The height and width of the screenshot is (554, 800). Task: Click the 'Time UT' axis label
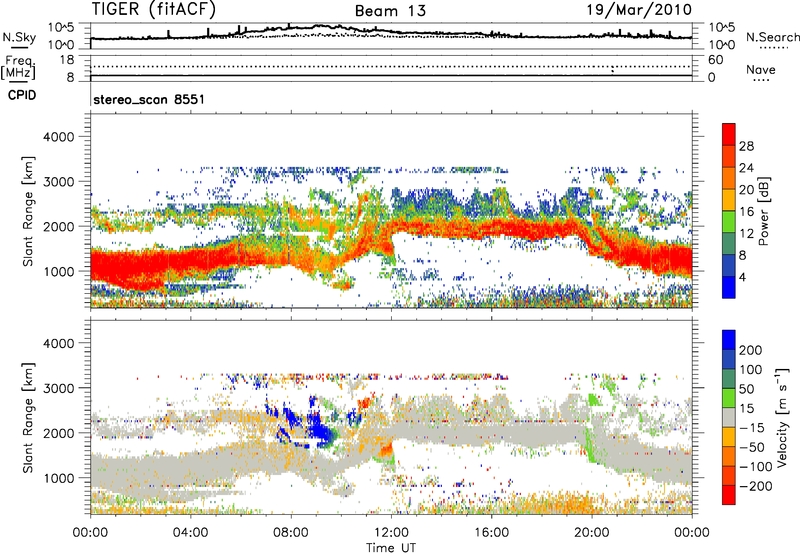click(391, 548)
